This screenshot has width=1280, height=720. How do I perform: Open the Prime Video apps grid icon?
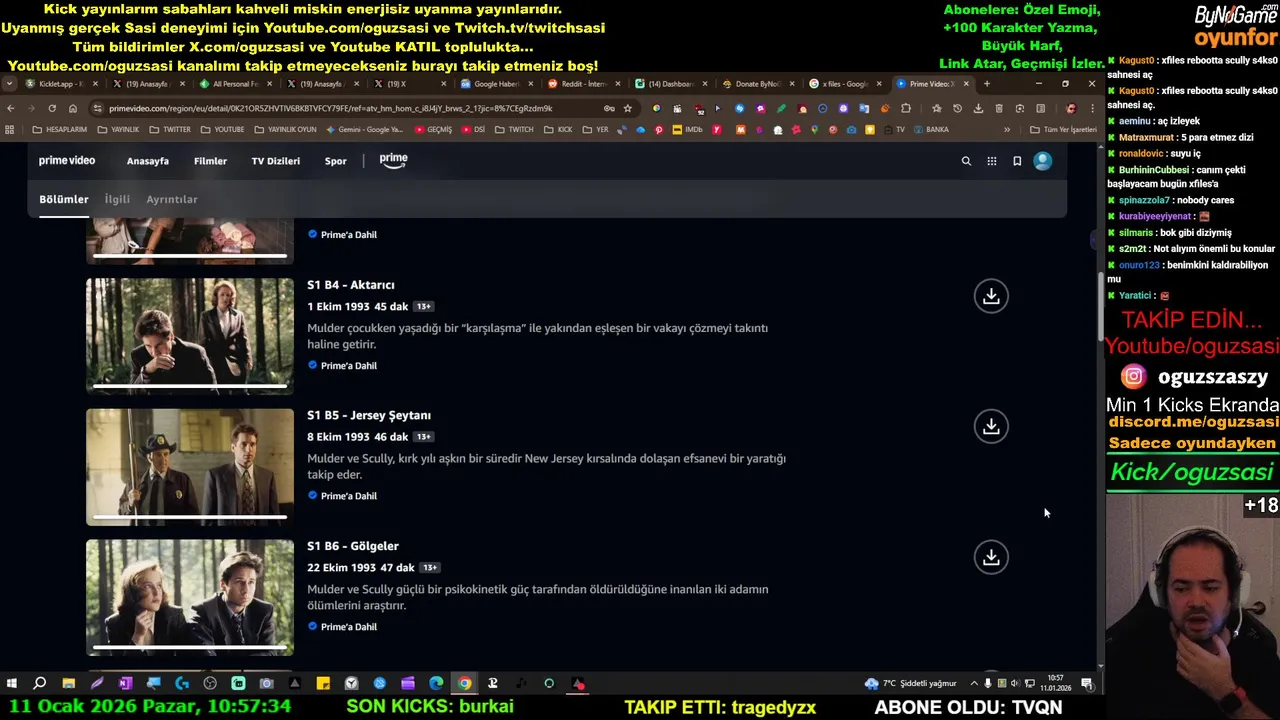(x=992, y=161)
